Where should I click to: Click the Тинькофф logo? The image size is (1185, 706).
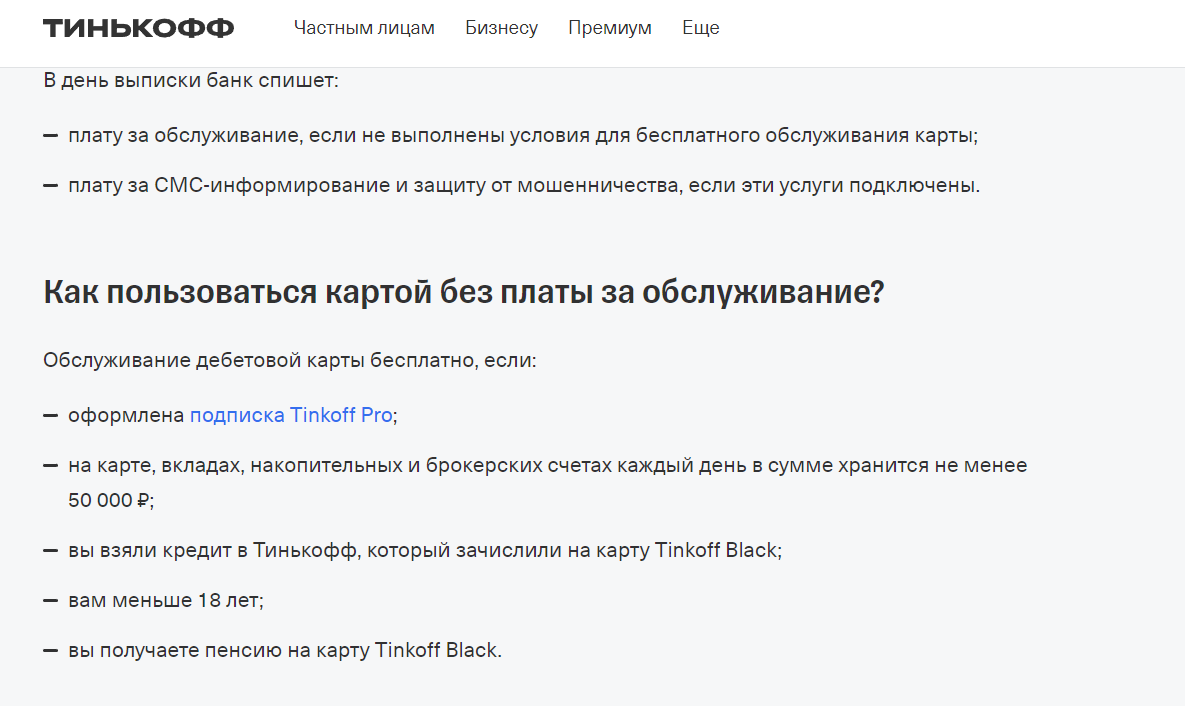[138, 28]
